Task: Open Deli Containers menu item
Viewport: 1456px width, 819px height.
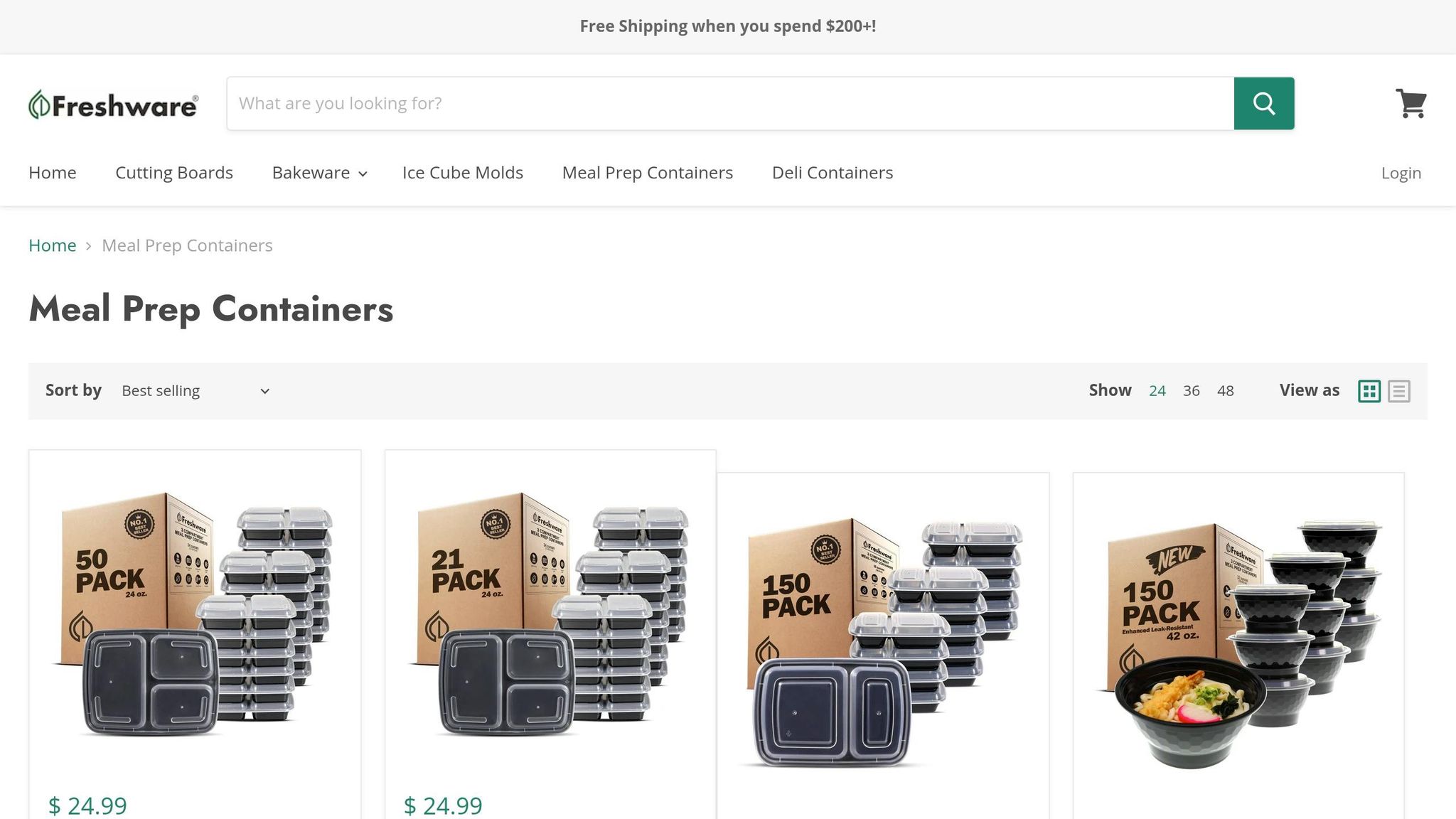Action: click(832, 173)
